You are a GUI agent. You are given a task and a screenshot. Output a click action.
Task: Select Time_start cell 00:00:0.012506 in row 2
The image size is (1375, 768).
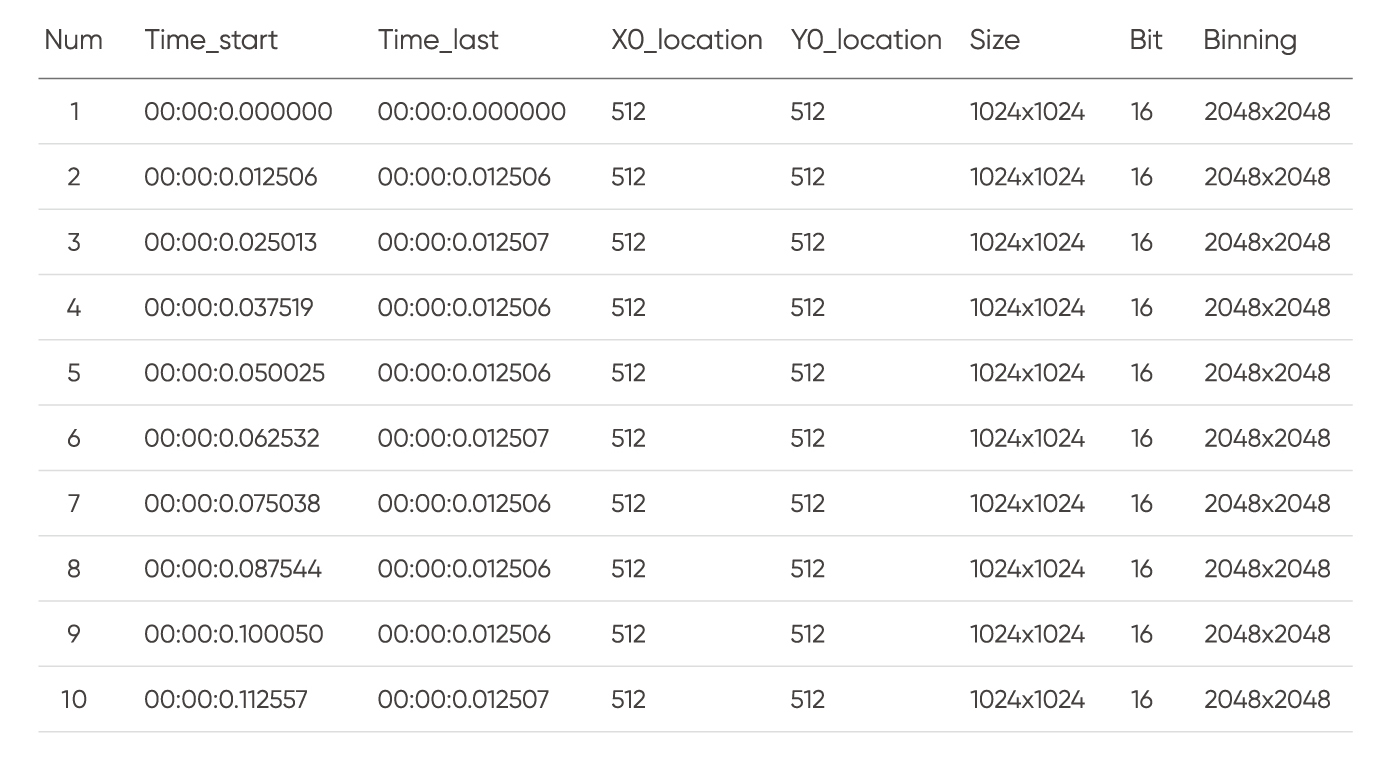tap(230, 177)
